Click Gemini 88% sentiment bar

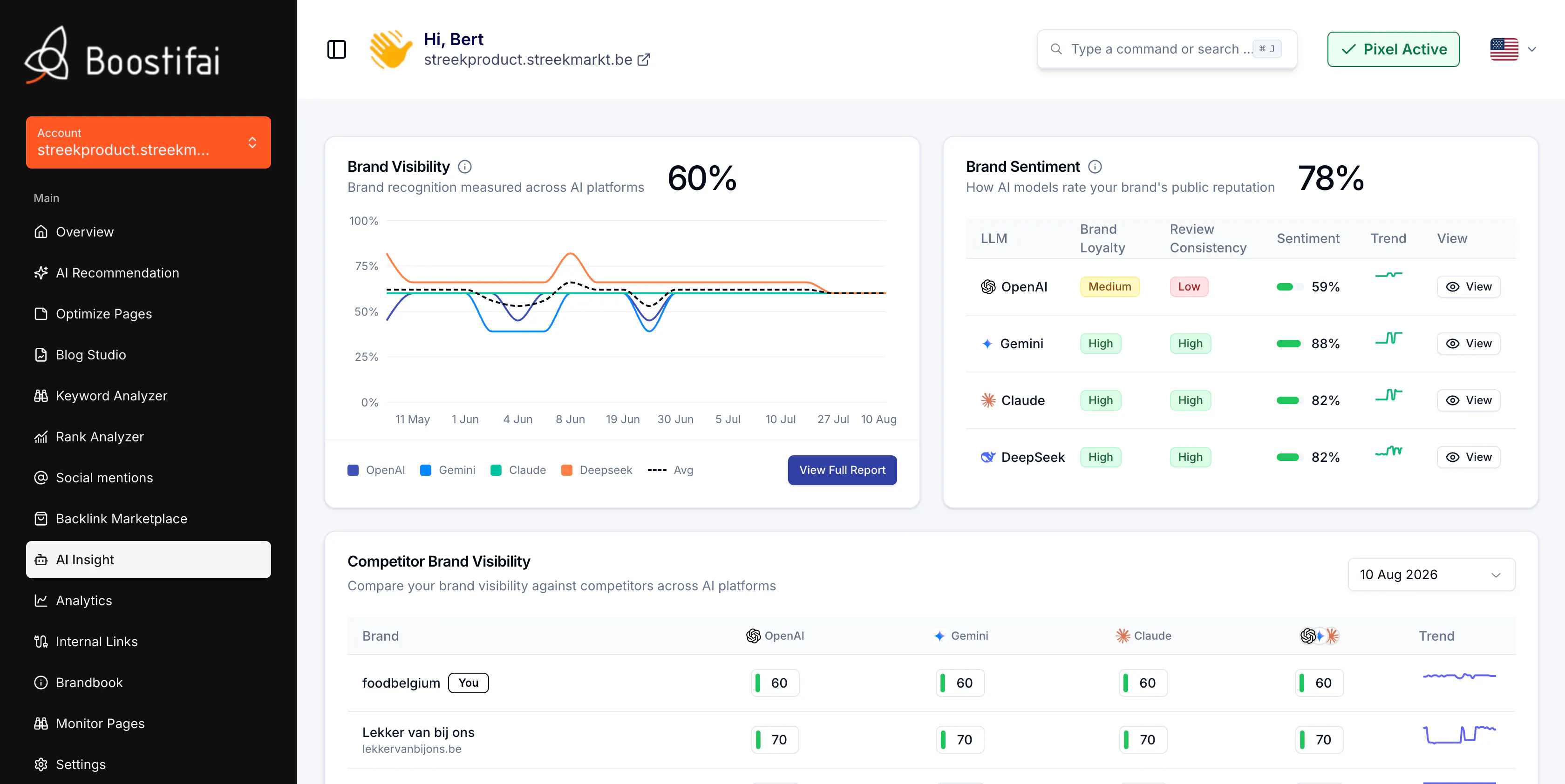coord(1290,344)
